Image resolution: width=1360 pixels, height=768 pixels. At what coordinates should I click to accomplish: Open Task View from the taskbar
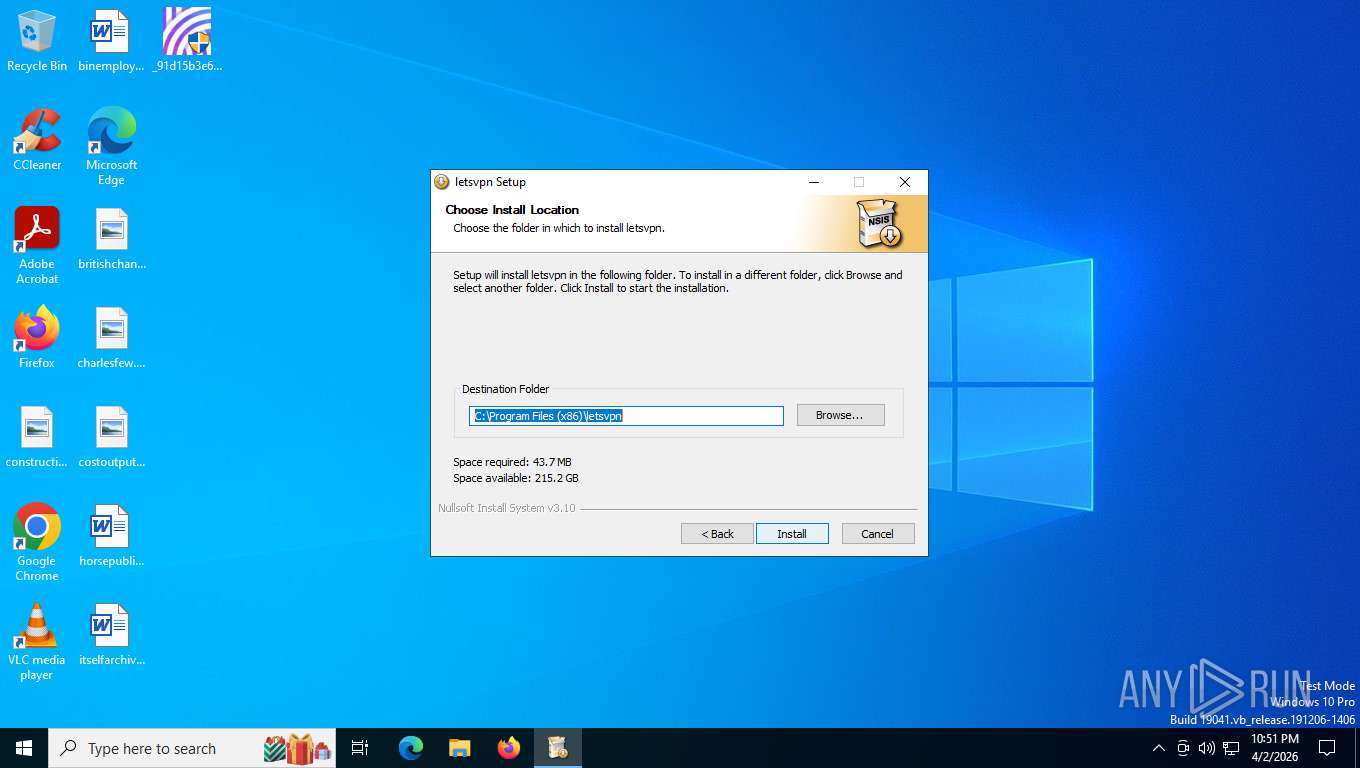point(360,748)
